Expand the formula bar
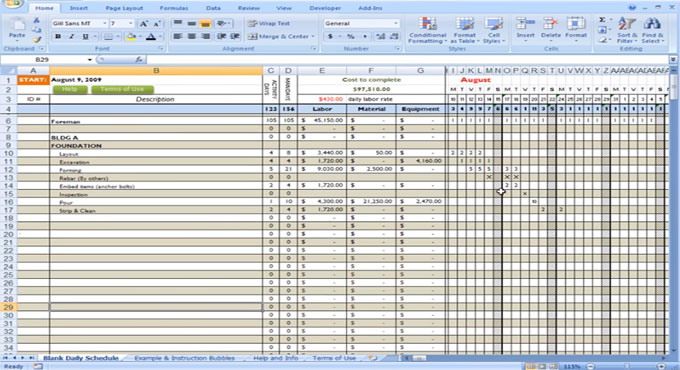 673,59
